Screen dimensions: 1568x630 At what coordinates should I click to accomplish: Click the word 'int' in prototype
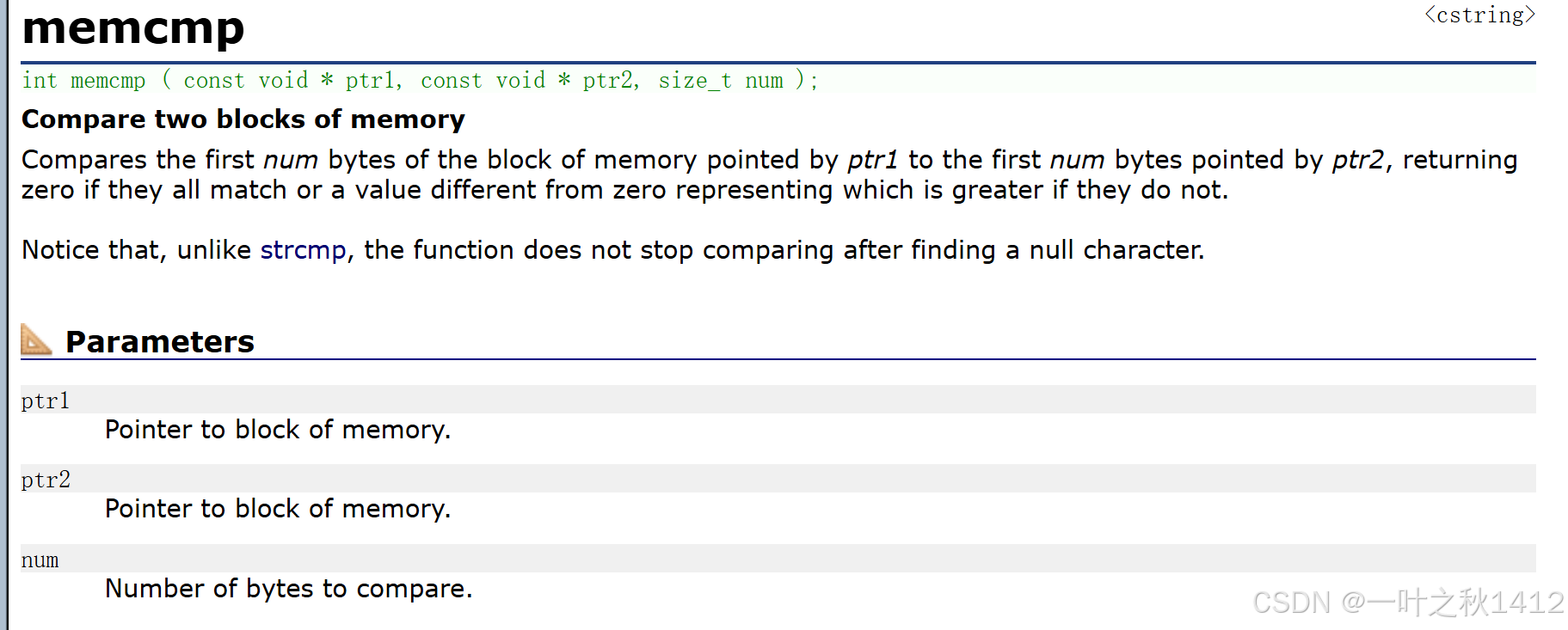tap(40, 80)
